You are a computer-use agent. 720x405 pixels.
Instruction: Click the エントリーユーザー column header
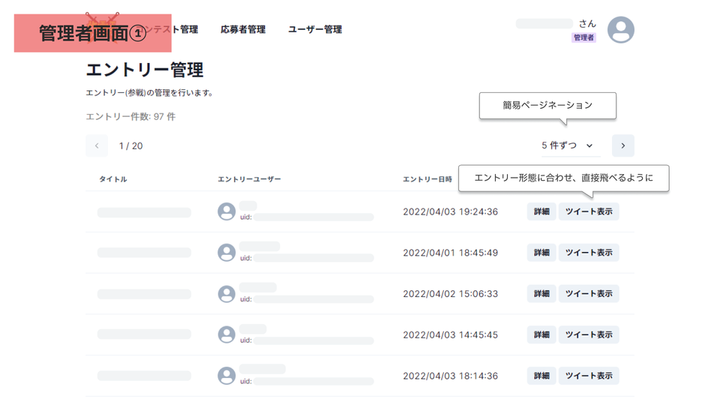(x=249, y=179)
